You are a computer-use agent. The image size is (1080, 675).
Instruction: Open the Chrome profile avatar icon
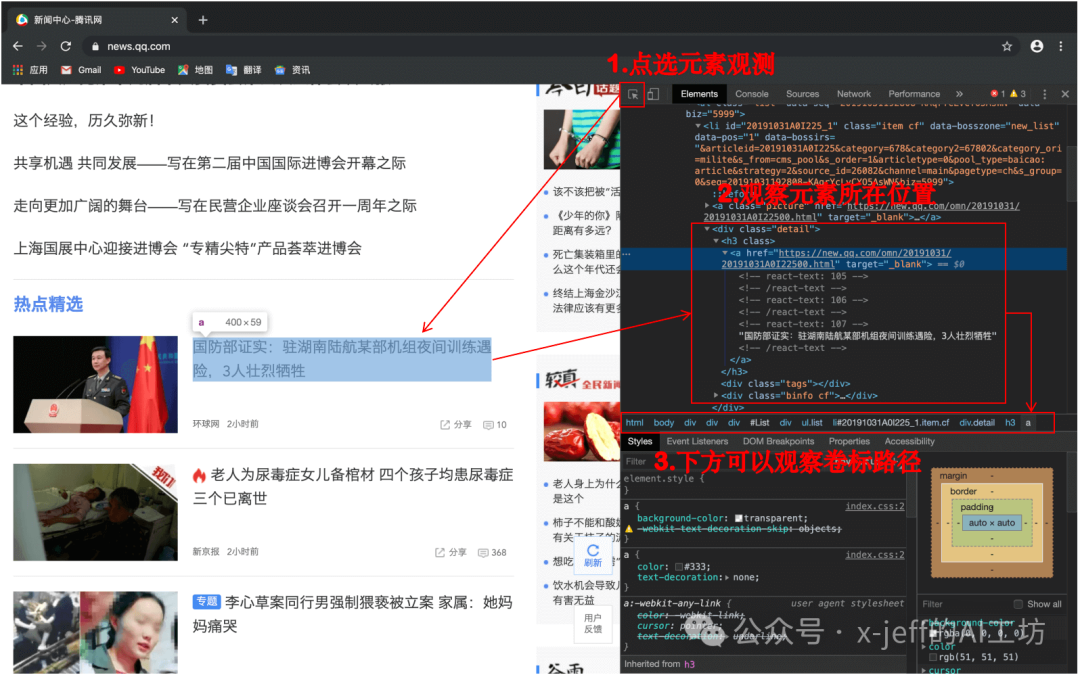pyautogui.click(x=1036, y=46)
